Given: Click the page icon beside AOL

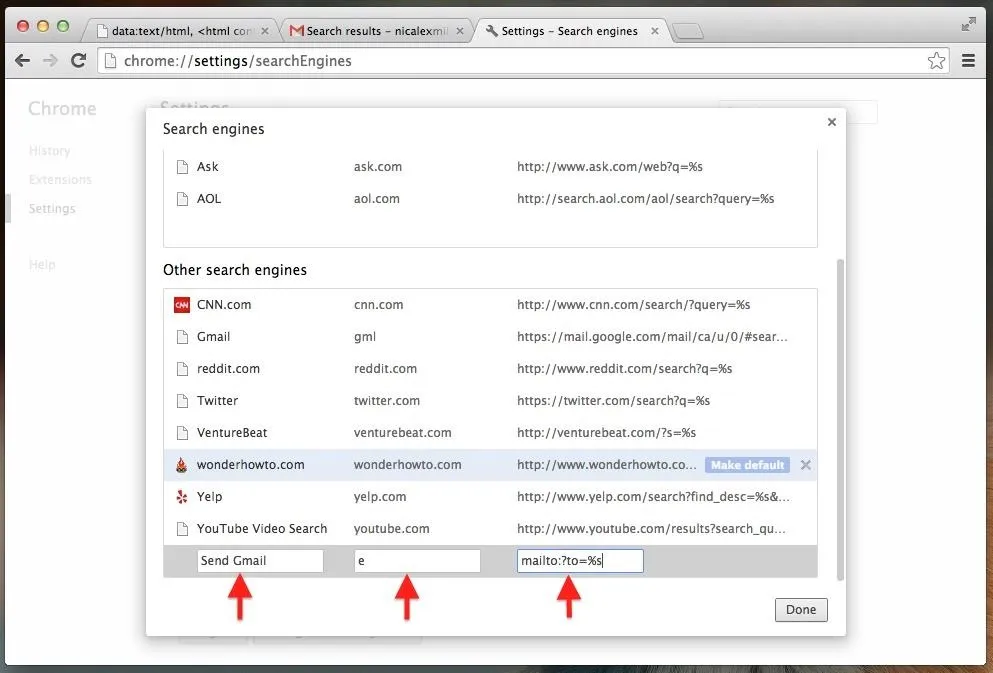Looking at the screenshot, I should click(182, 199).
